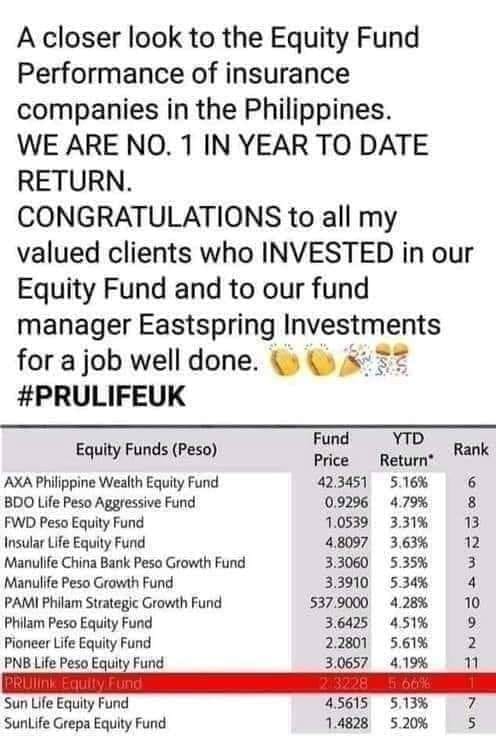Click the #PRULIFEUK hashtag
This screenshot has width=496, height=750.
[101, 397]
